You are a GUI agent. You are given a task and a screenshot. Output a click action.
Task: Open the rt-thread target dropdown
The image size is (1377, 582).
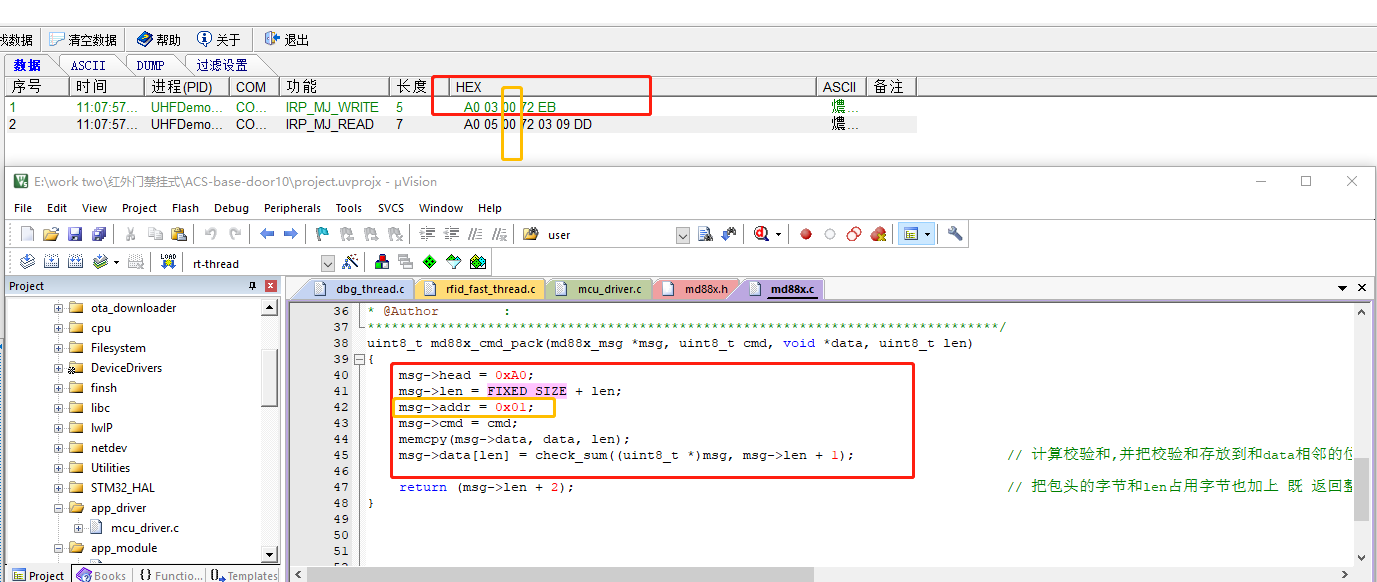tap(327, 263)
